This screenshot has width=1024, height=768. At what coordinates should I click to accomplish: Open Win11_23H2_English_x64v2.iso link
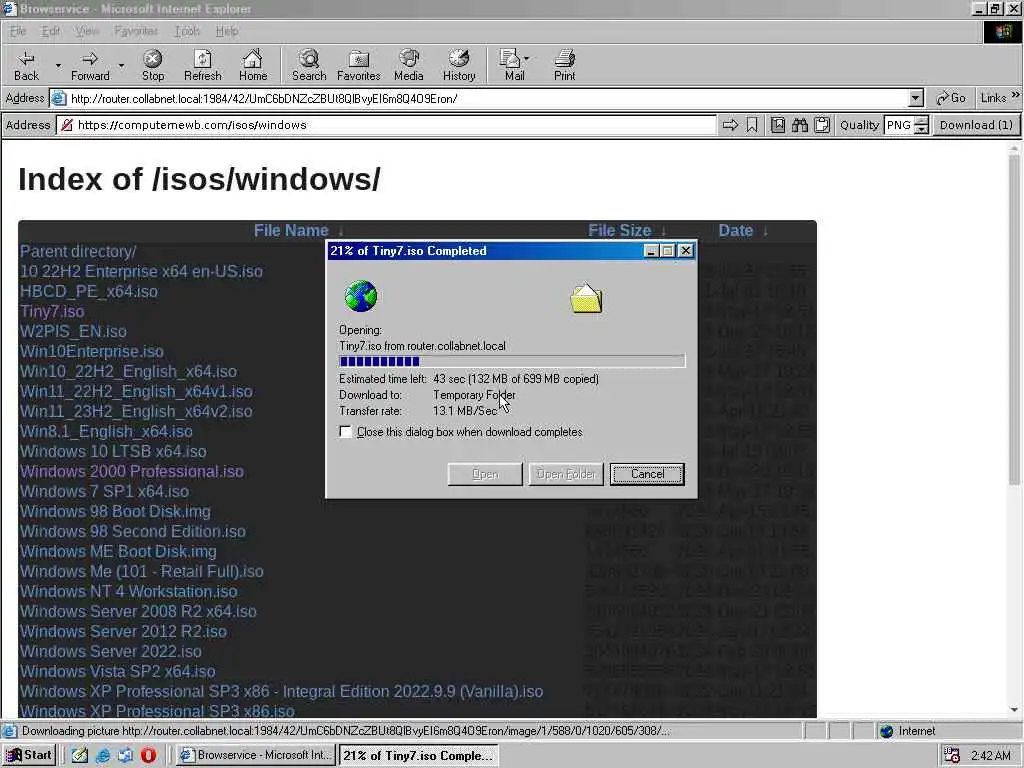[136, 411]
